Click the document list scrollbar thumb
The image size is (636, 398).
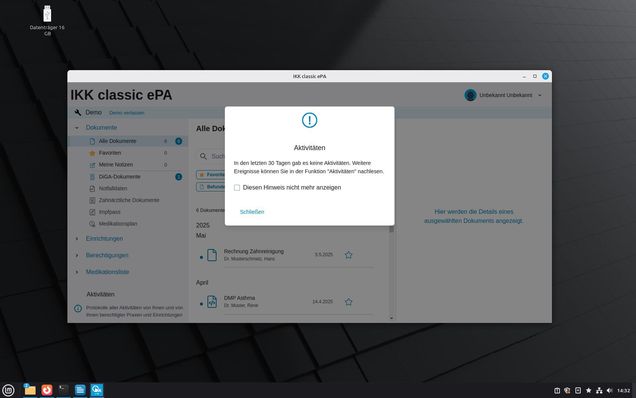(x=391, y=229)
